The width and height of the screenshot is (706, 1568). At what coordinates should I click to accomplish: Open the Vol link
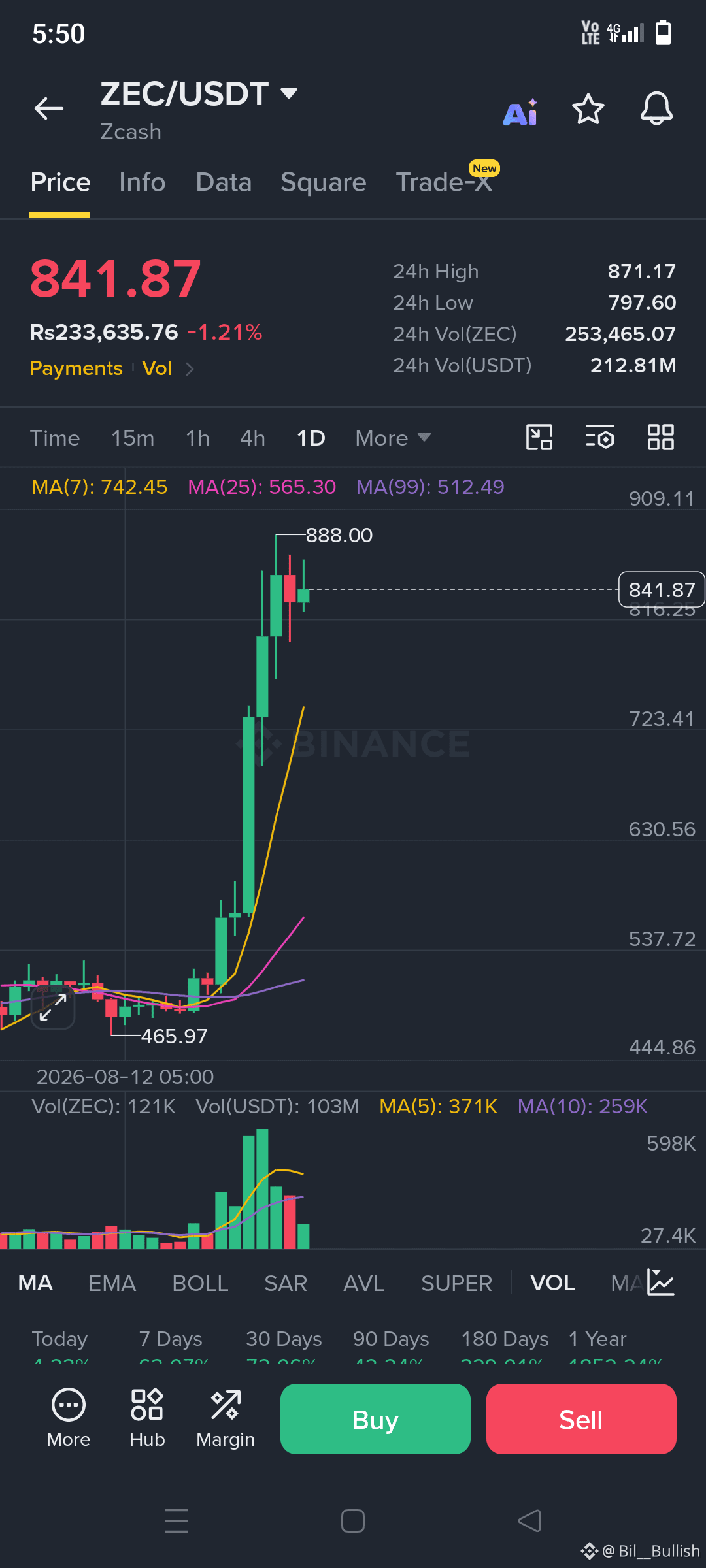click(157, 368)
